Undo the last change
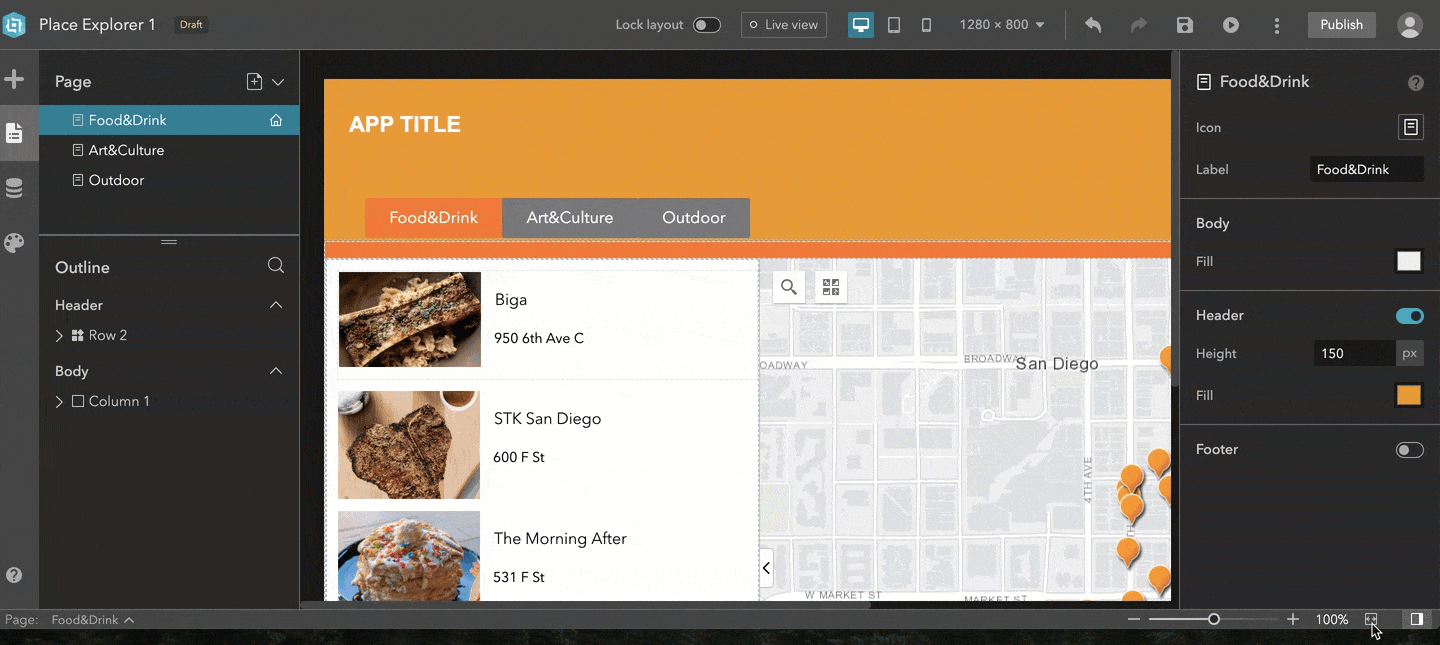This screenshot has height=645, width=1440. (1093, 25)
